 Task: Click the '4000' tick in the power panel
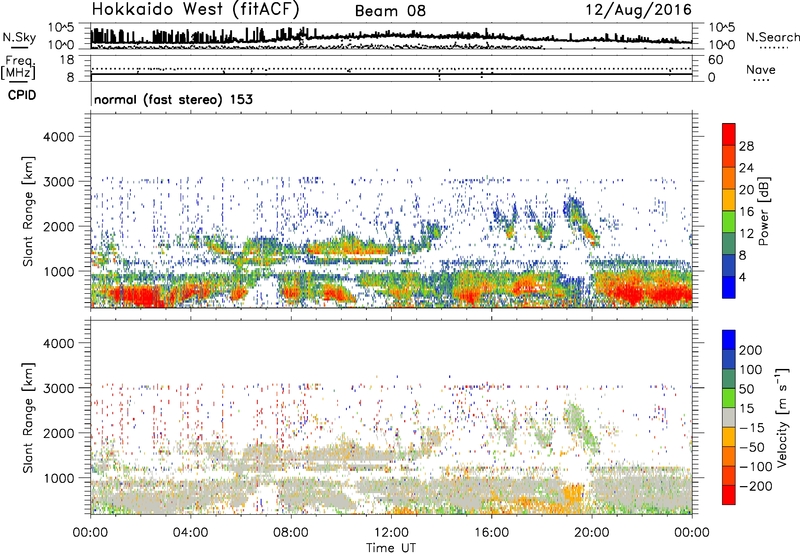tap(58, 137)
